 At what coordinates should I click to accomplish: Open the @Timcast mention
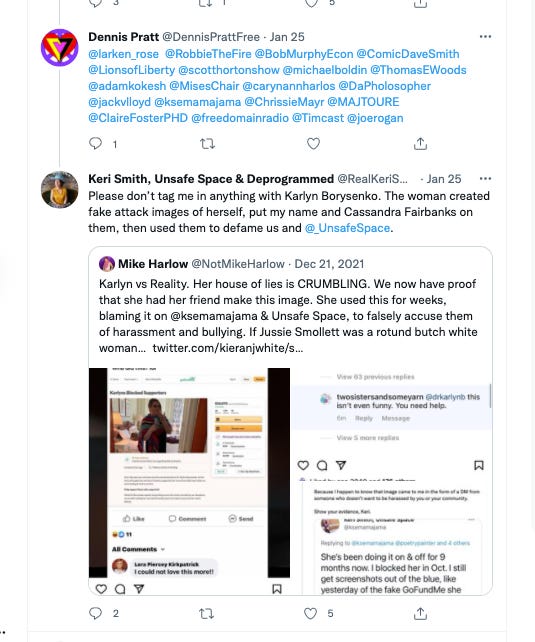pos(318,118)
